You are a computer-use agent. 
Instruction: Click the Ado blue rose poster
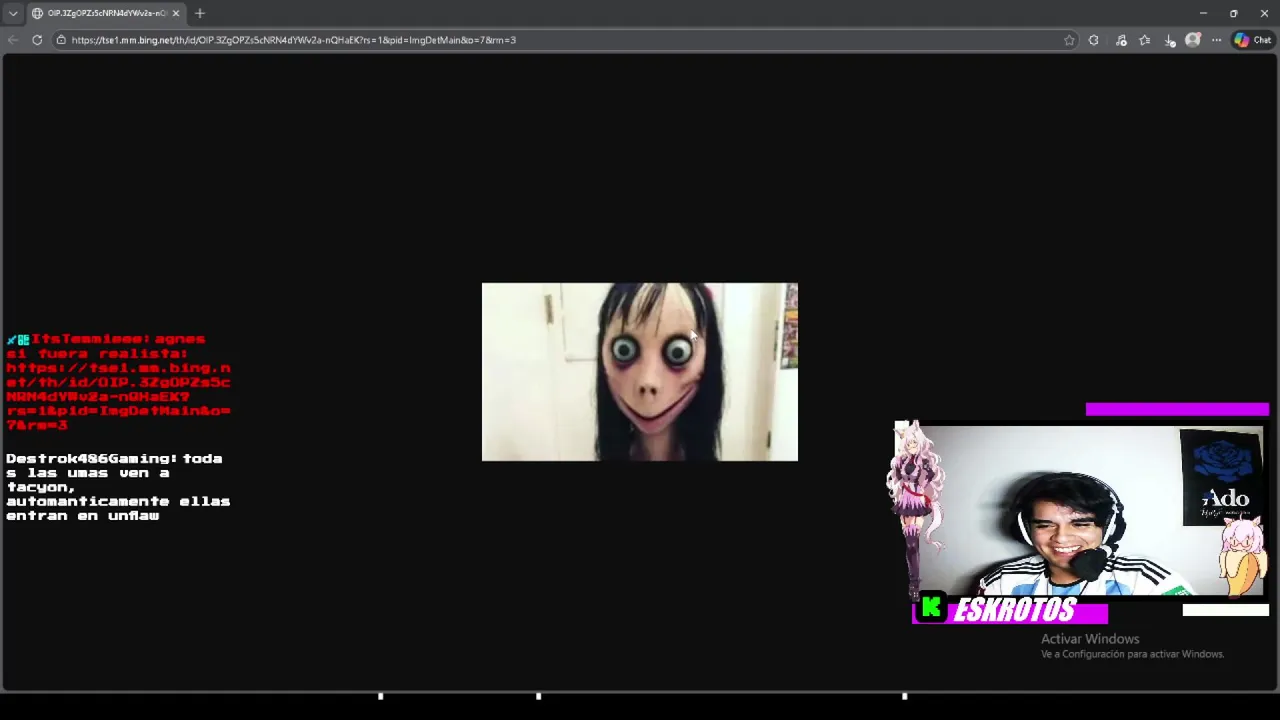point(1222,477)
